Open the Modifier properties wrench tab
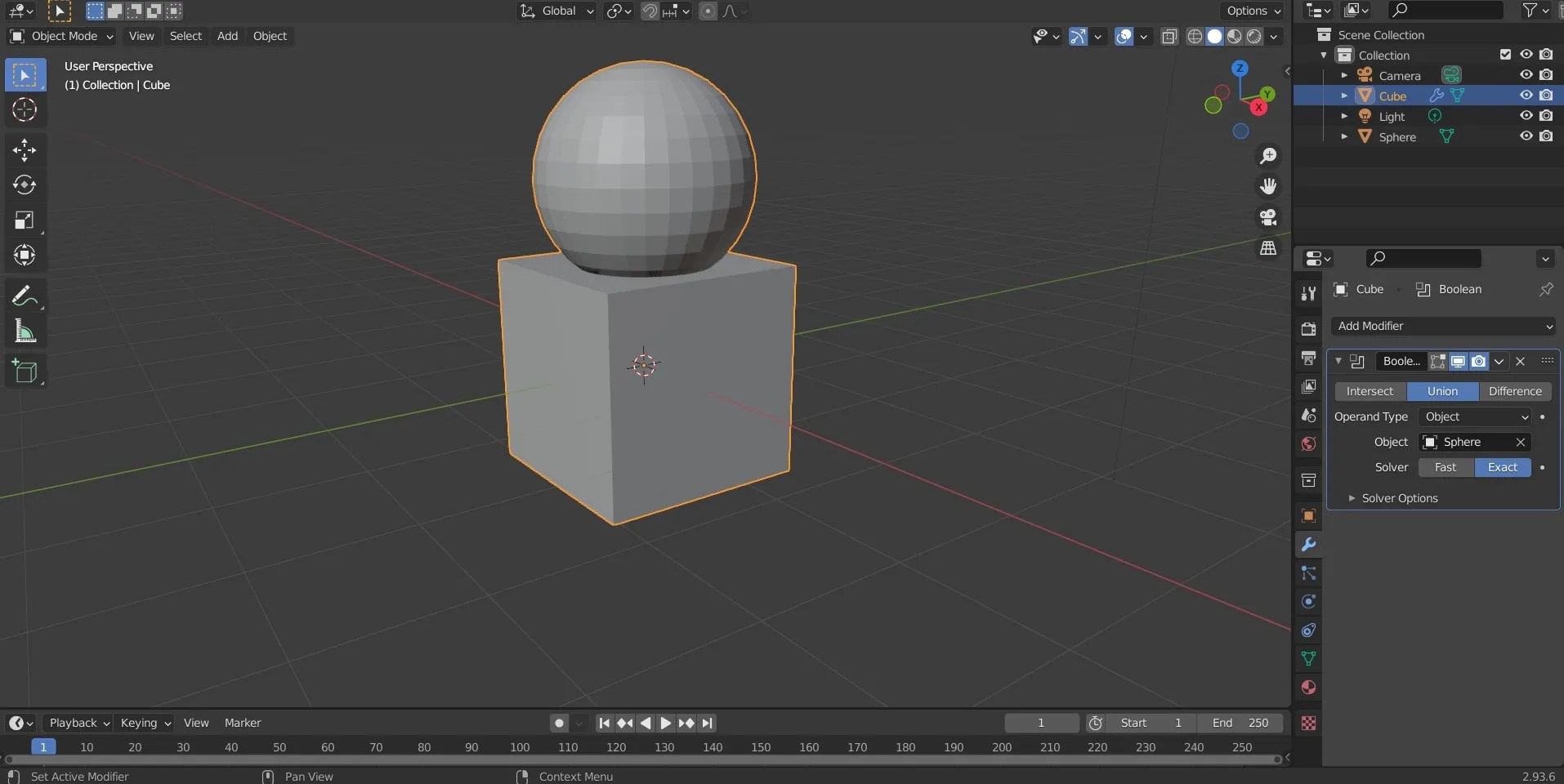The image size is (1564, 784). pyautogui.click(x=1308, y=545)
